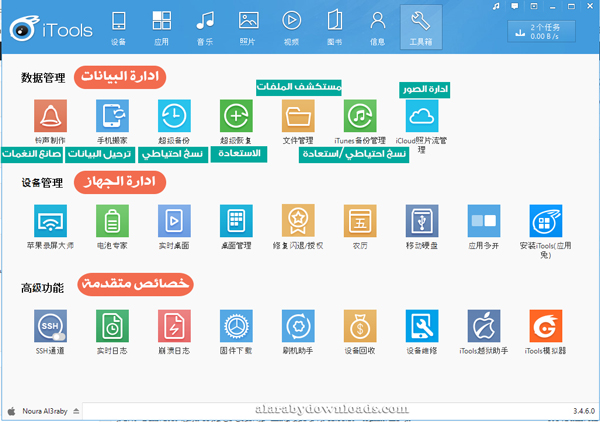Switch to the Device tab
The width and height of the screenshot is (600, 422).
pyautogui.click(x=118, y=28)
